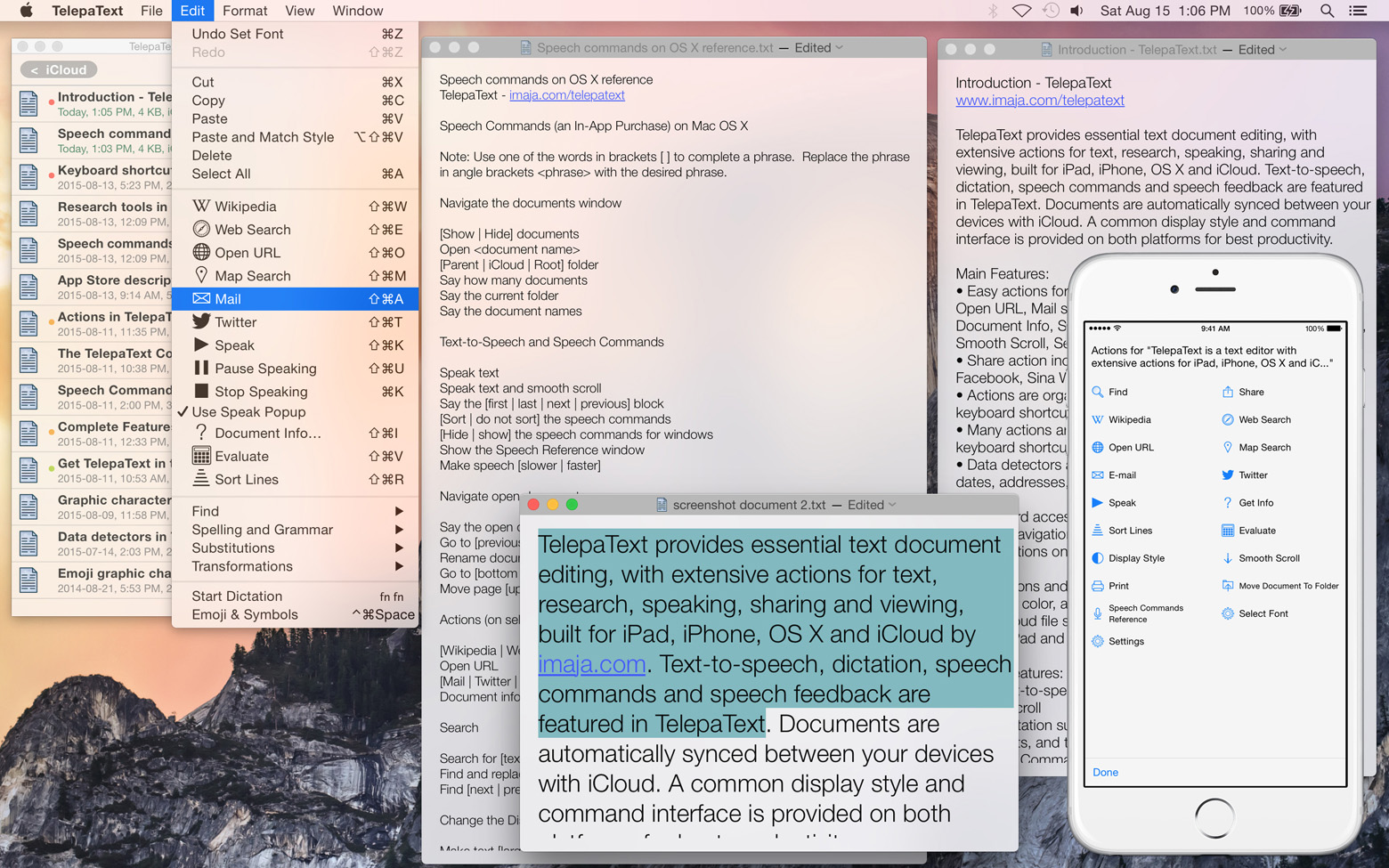Click the Web Search compass icon in menu
The width and height of the screenshot is (1389, 868).
(202, 230)
